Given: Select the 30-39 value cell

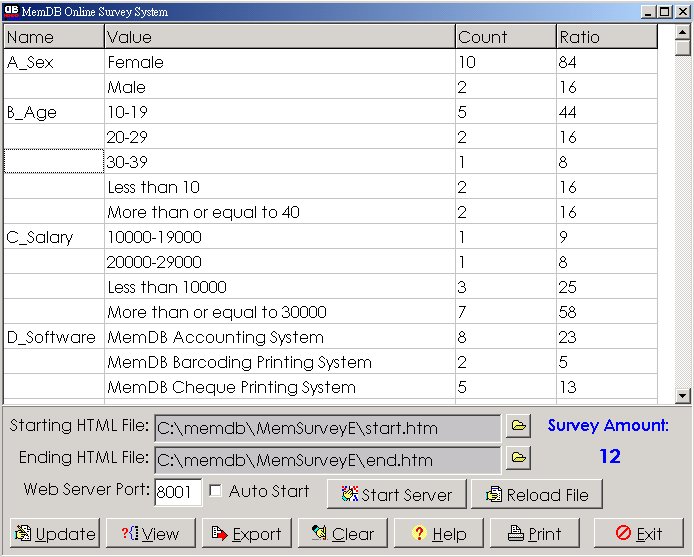Looking at the screenshot, I should coord(280,162).
